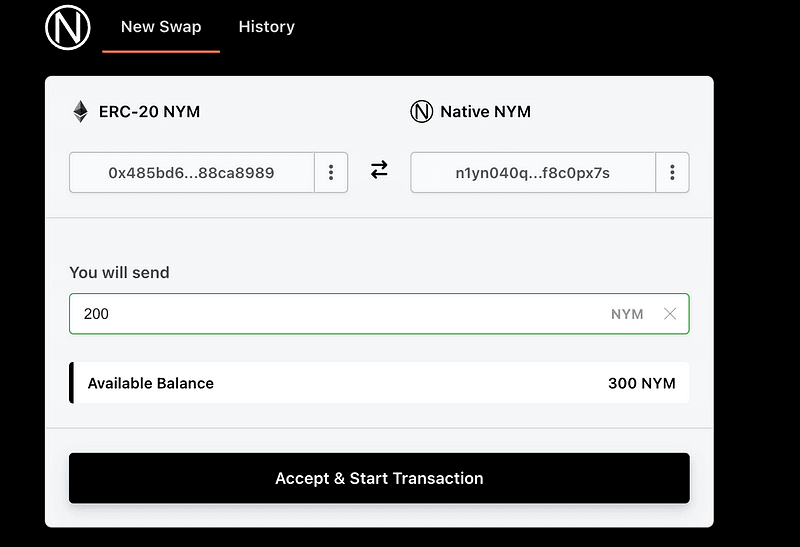Image resolution: width=800 pixels, height=547 pixels.
Task: Click the NYM currency suffix in amount field
Action: pyautogui.click(x=627, y=314)
